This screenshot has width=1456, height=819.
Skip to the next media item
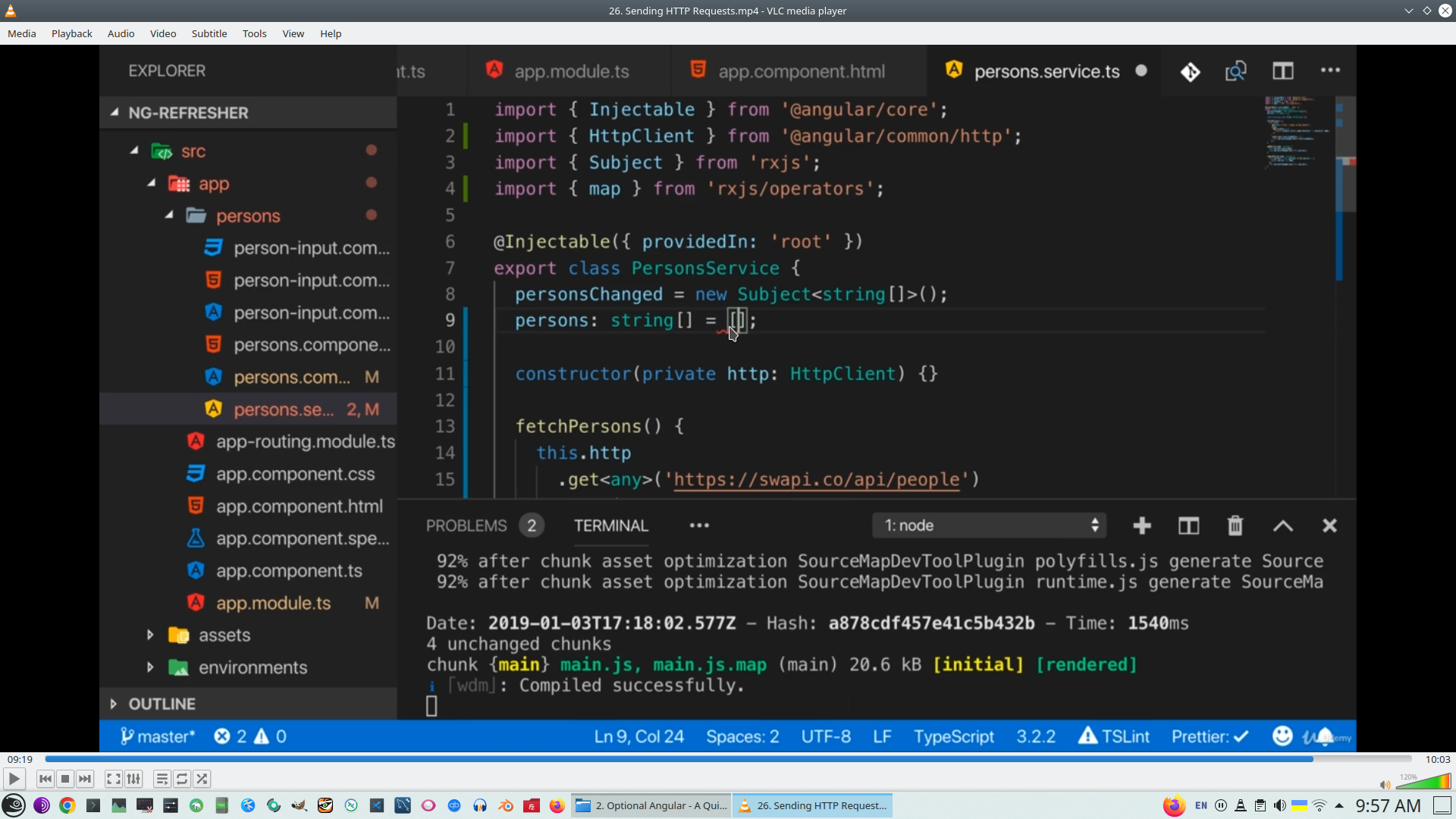click(x=85, y=779)
